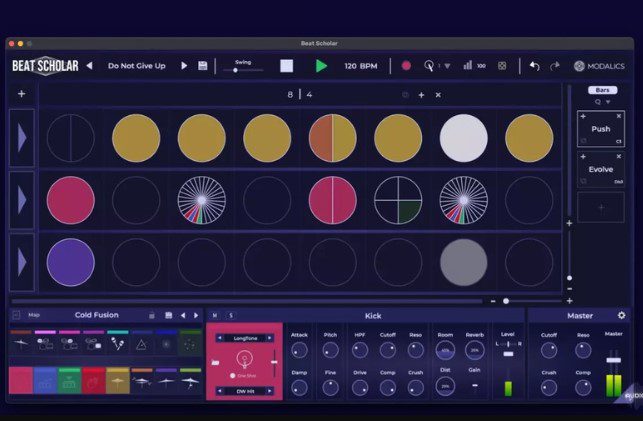Viewport: 643px width, 421px height.
Task: Undo the last action
Action: tap(534, 66)
